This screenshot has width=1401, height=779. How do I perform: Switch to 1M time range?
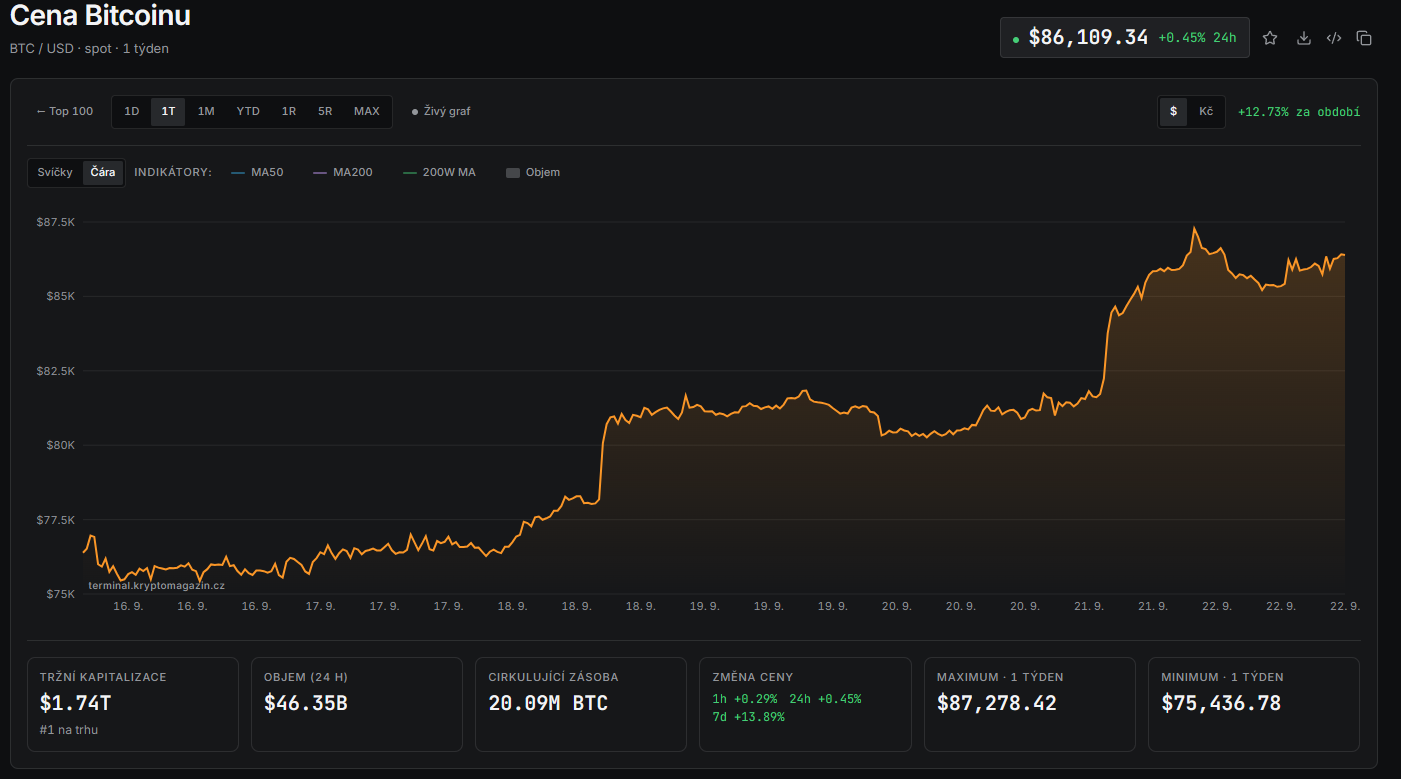pyautogui.click(x=206, y=111)
